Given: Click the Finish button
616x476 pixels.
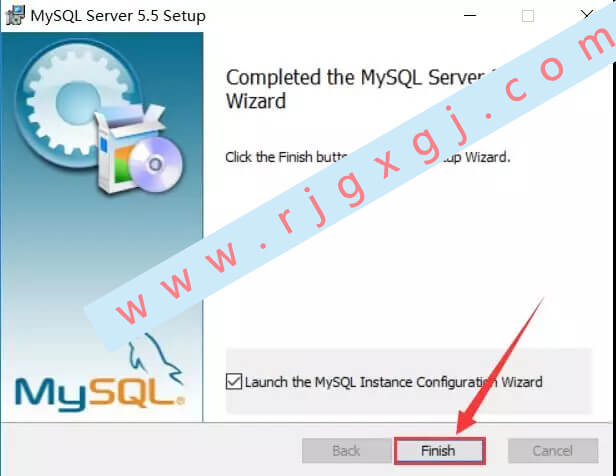Looking at the screenshot, I should [x=440, y=451].
